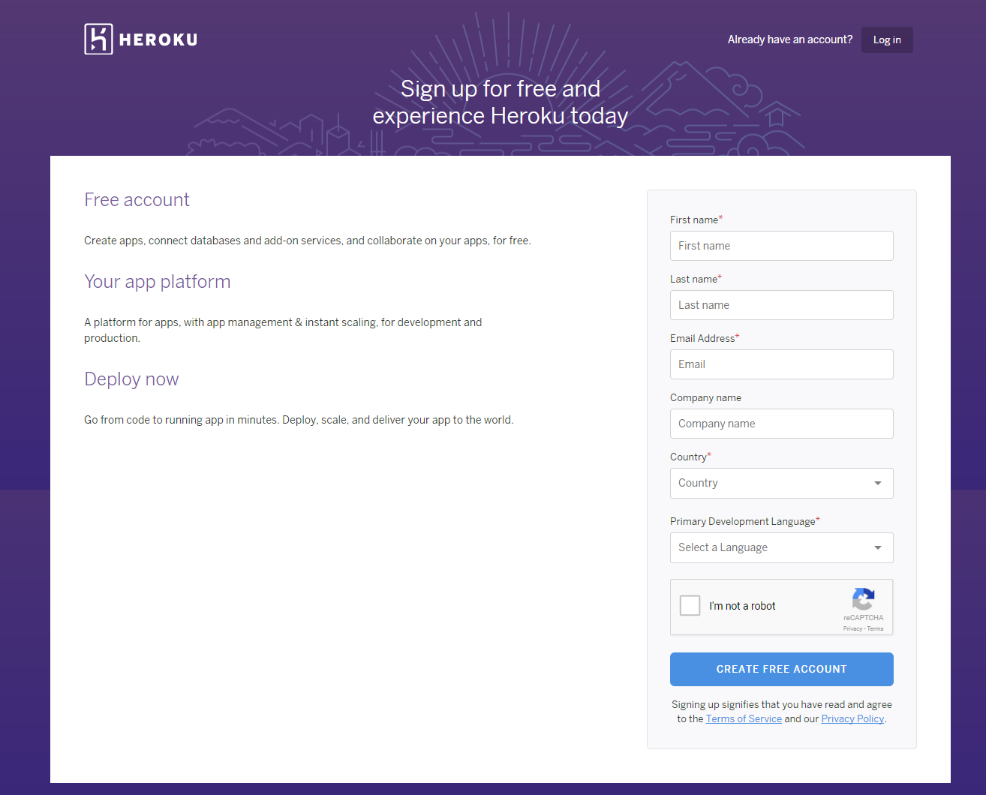Image resolution: width=986 pixels, height=795 pixels.
Task: Click the Free account heading
Action: pyautogui.click(x=136, y=199)
